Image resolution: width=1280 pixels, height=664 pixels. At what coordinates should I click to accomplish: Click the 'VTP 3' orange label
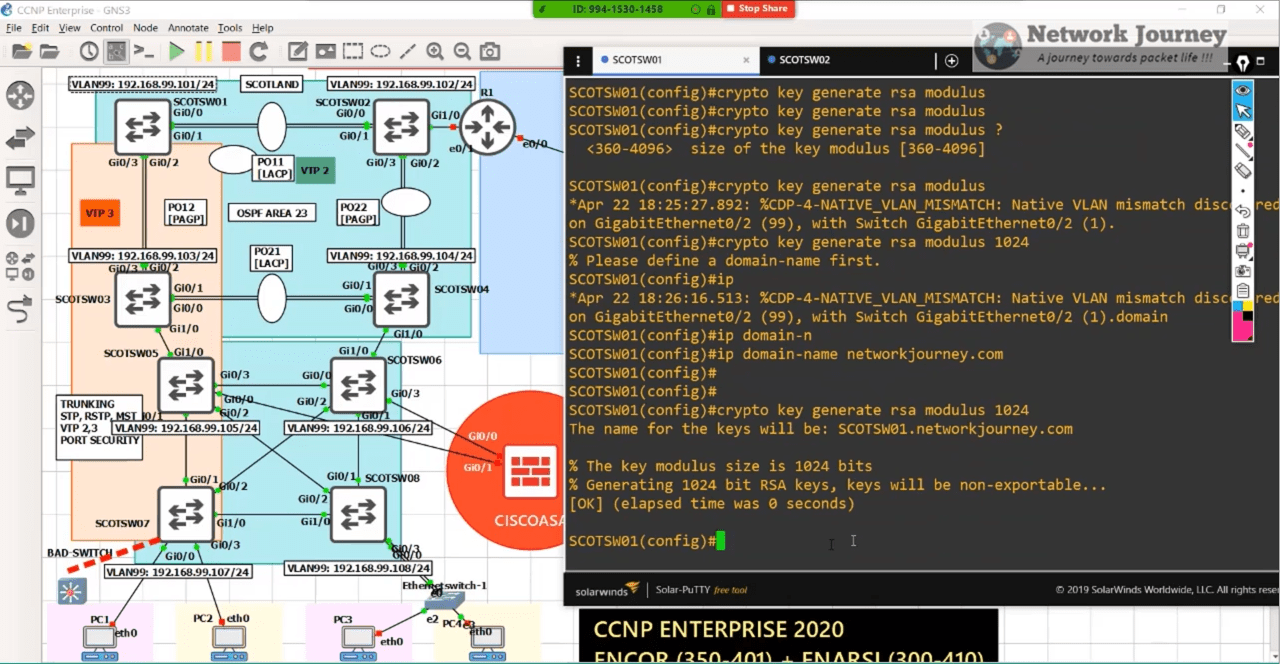(100, 213)
